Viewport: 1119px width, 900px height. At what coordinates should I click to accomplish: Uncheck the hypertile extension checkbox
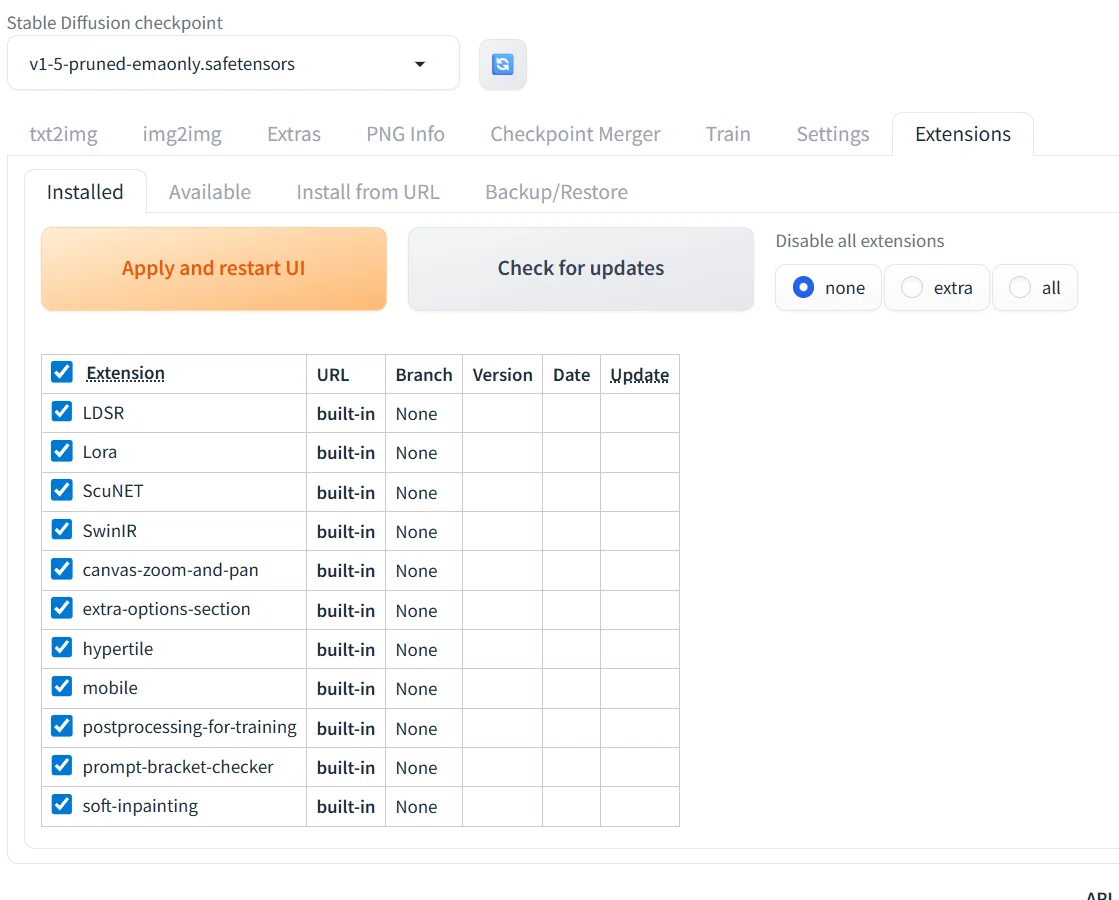[62, 647]
